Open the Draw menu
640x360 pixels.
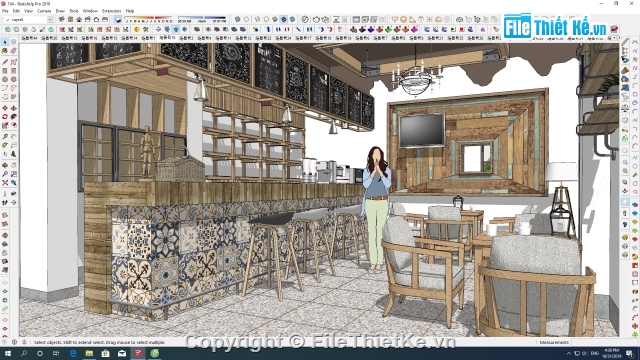[60, 11]
